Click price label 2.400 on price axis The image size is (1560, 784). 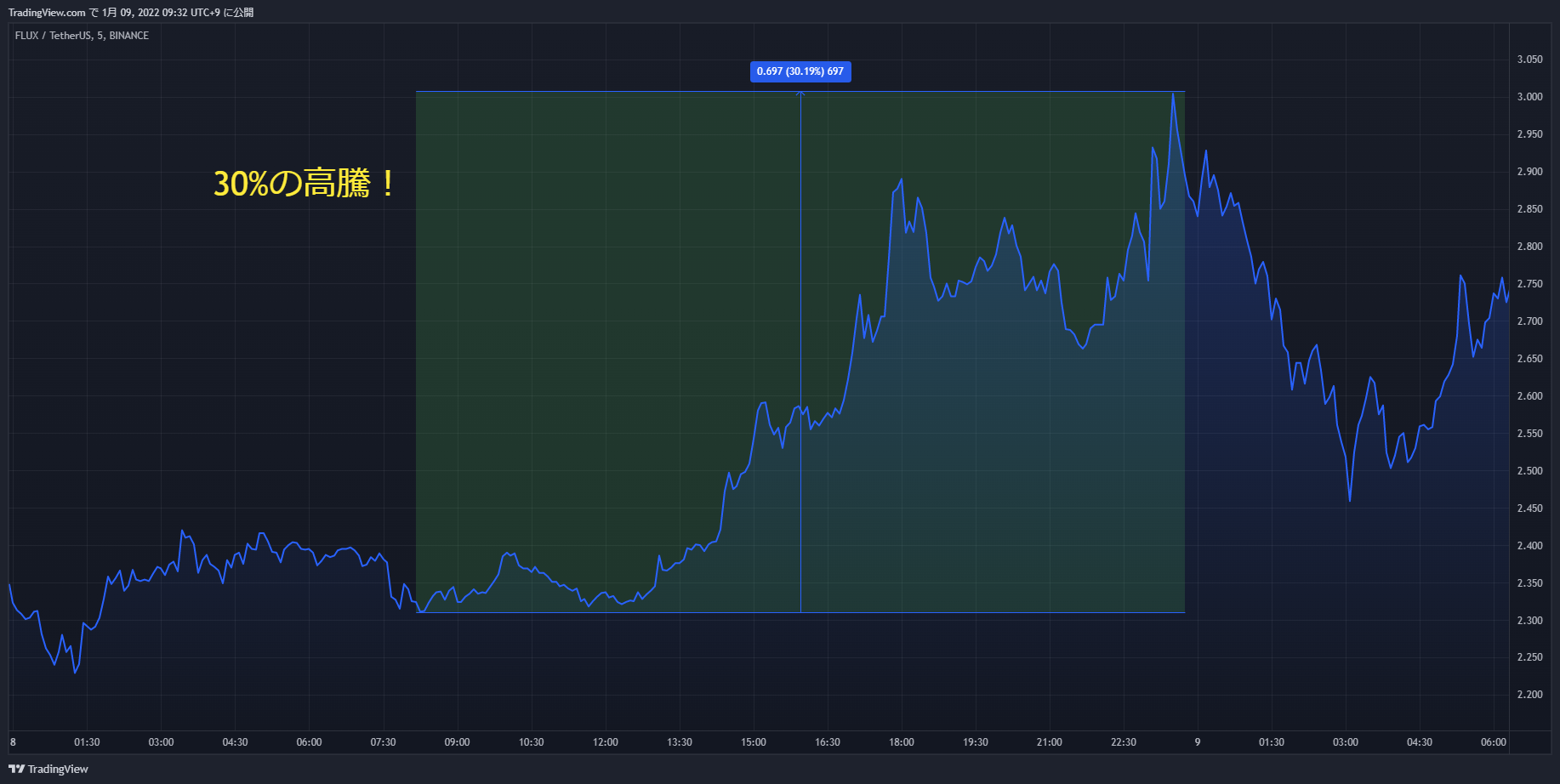click(x=1529, y=546)
